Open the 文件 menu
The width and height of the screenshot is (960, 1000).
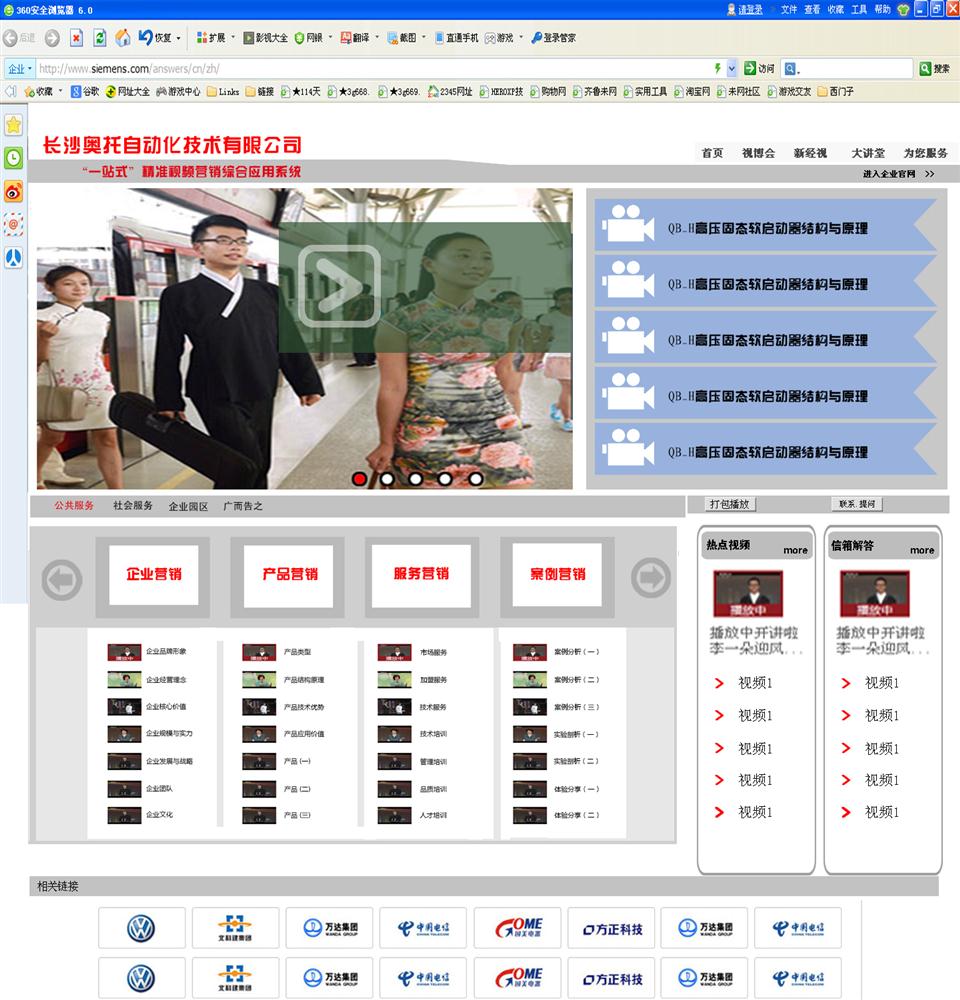point(788,10)
